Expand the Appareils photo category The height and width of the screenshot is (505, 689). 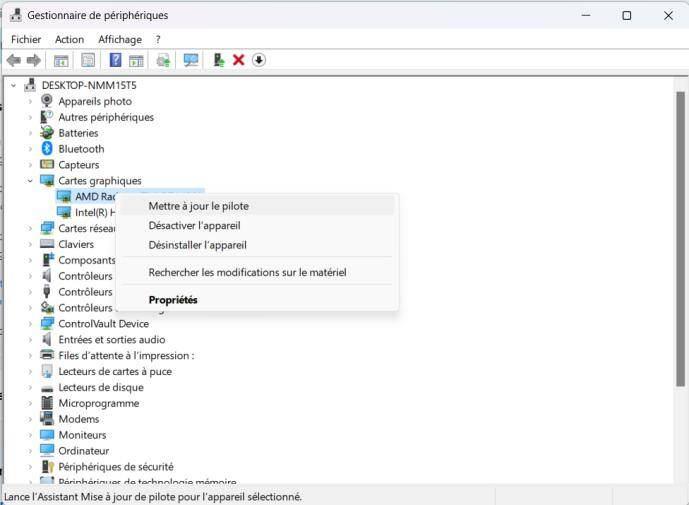click(x=30, y=101)
